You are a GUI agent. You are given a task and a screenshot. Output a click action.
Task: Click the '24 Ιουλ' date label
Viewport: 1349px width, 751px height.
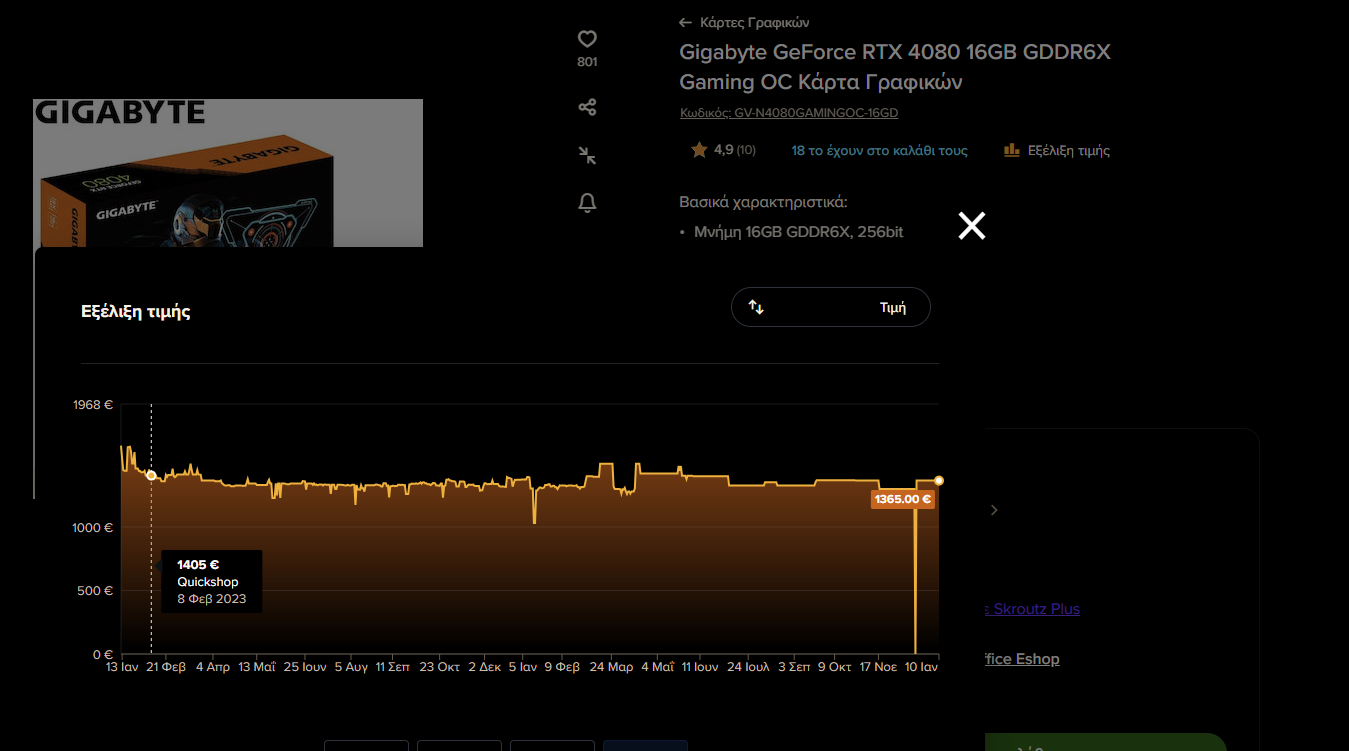tap(748, 666)
